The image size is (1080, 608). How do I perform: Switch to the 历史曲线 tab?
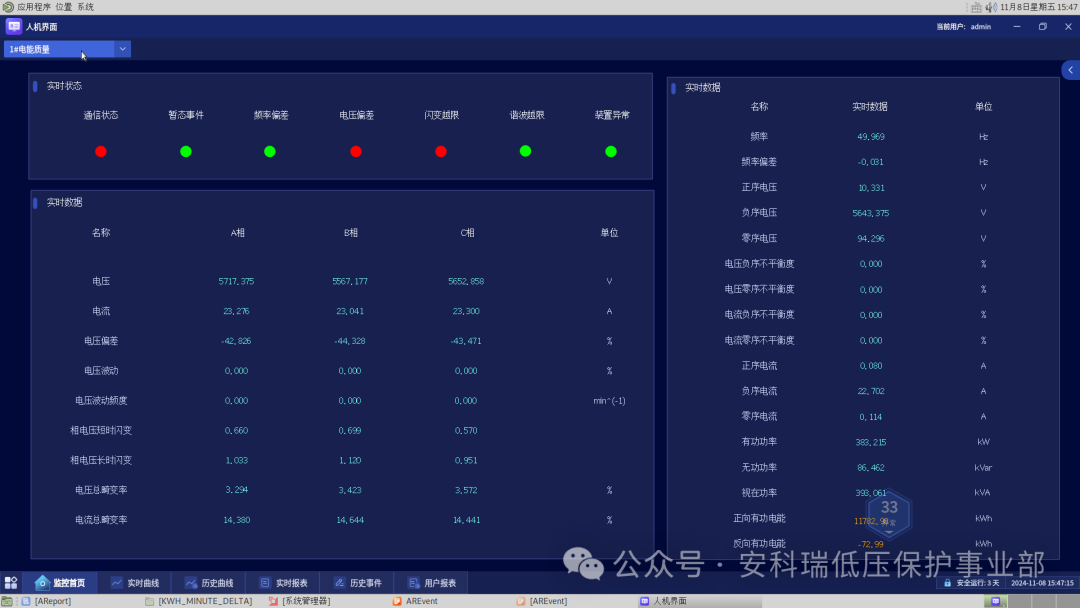(209, 583)
